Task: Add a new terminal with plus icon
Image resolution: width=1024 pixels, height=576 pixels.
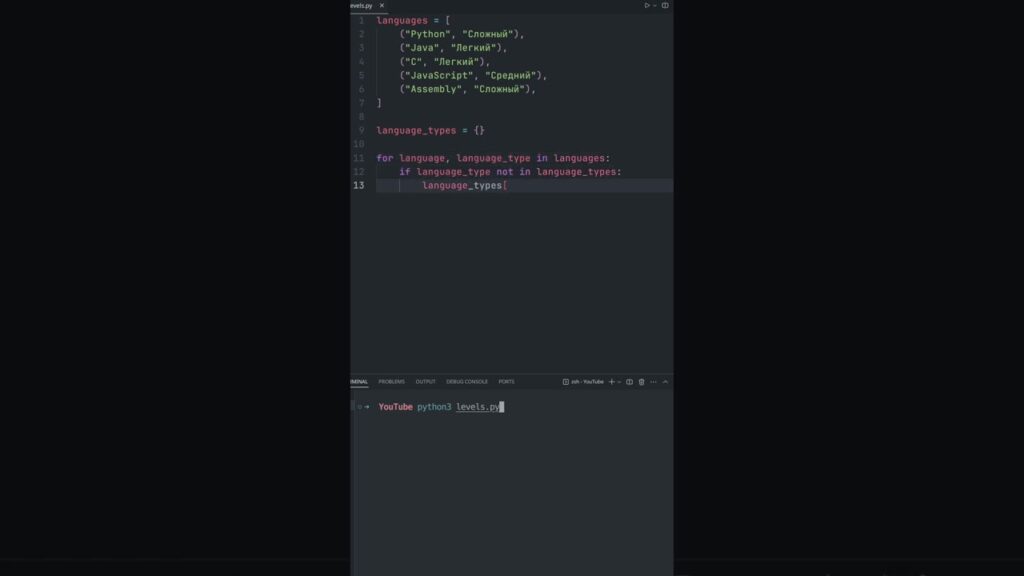Action: [x=611, y=381]
